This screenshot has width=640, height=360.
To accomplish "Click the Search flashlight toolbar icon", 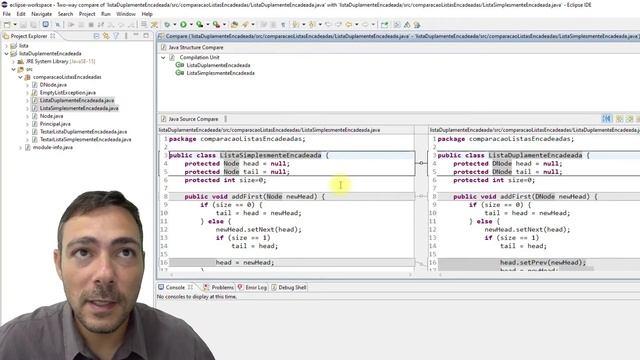I will tap(245, 25).
